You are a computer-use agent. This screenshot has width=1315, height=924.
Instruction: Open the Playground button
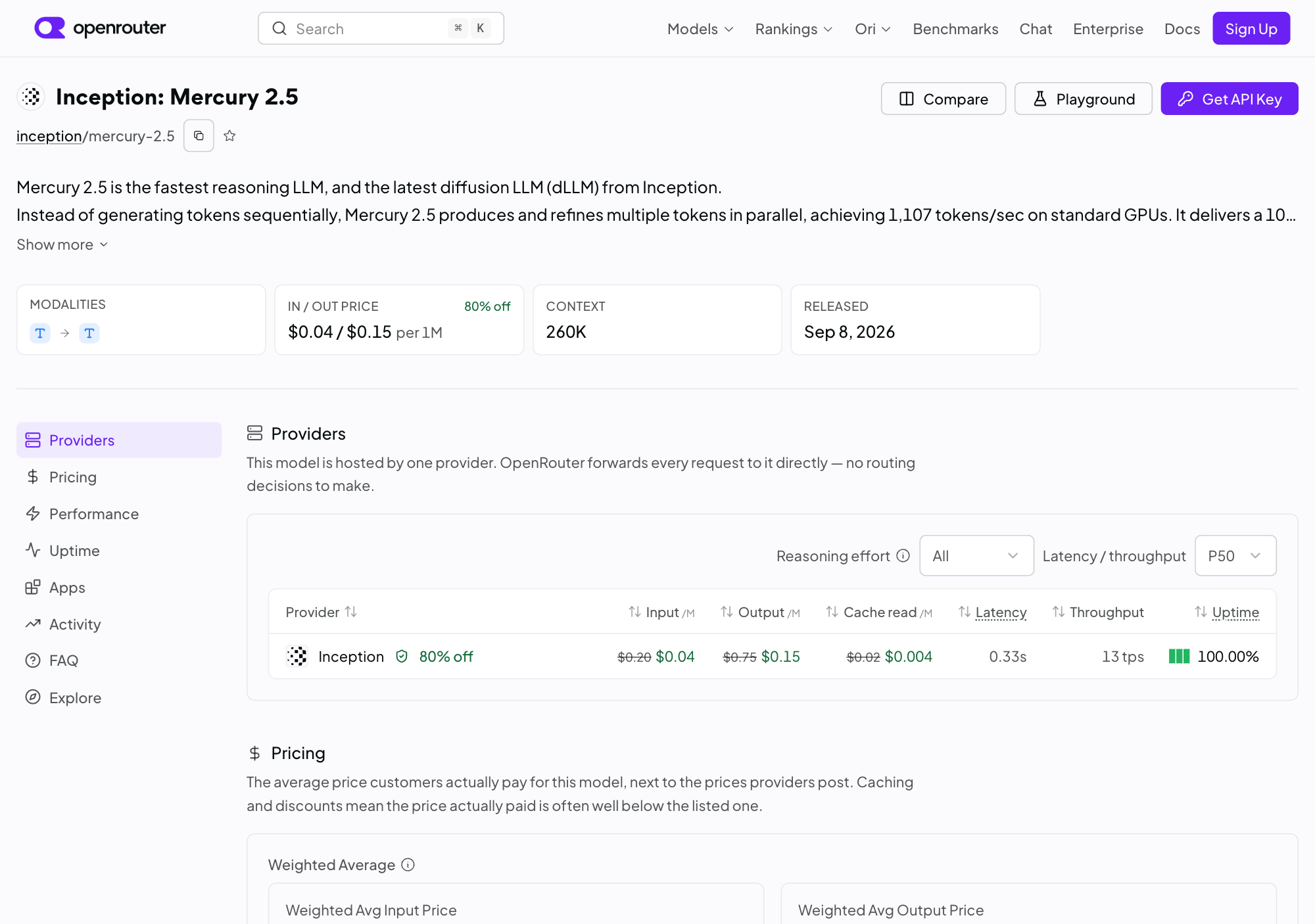(1083, 99)
